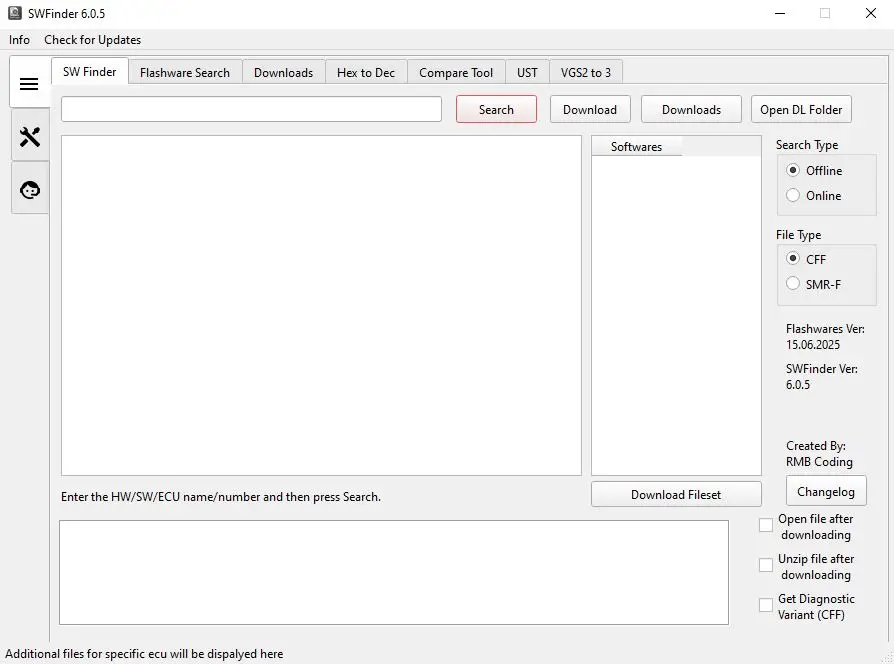Click the Download Fileset button
Screen dimensions: 894x664
click(676, 494)
